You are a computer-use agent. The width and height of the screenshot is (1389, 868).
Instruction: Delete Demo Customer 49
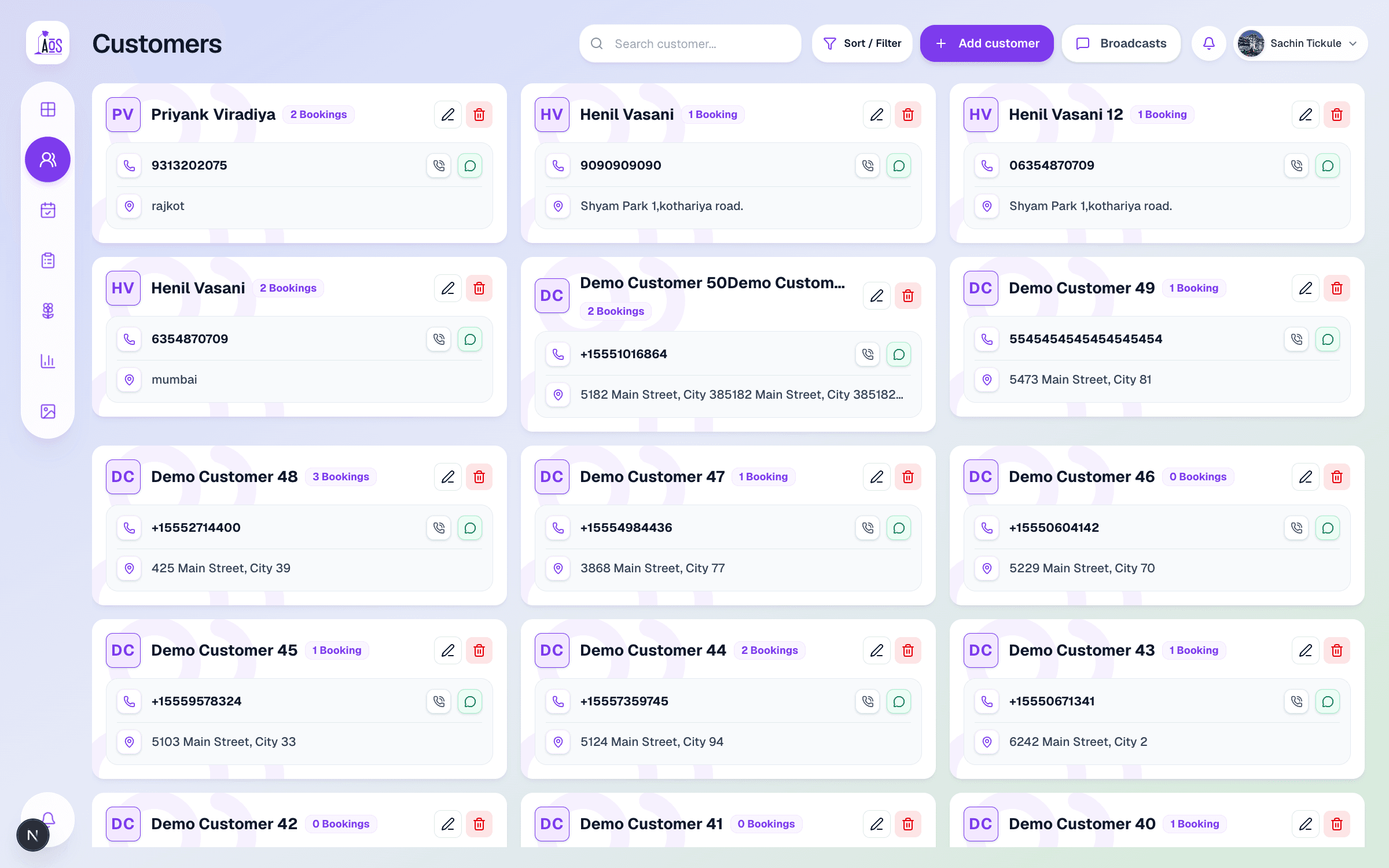[x=1337, y=288]
